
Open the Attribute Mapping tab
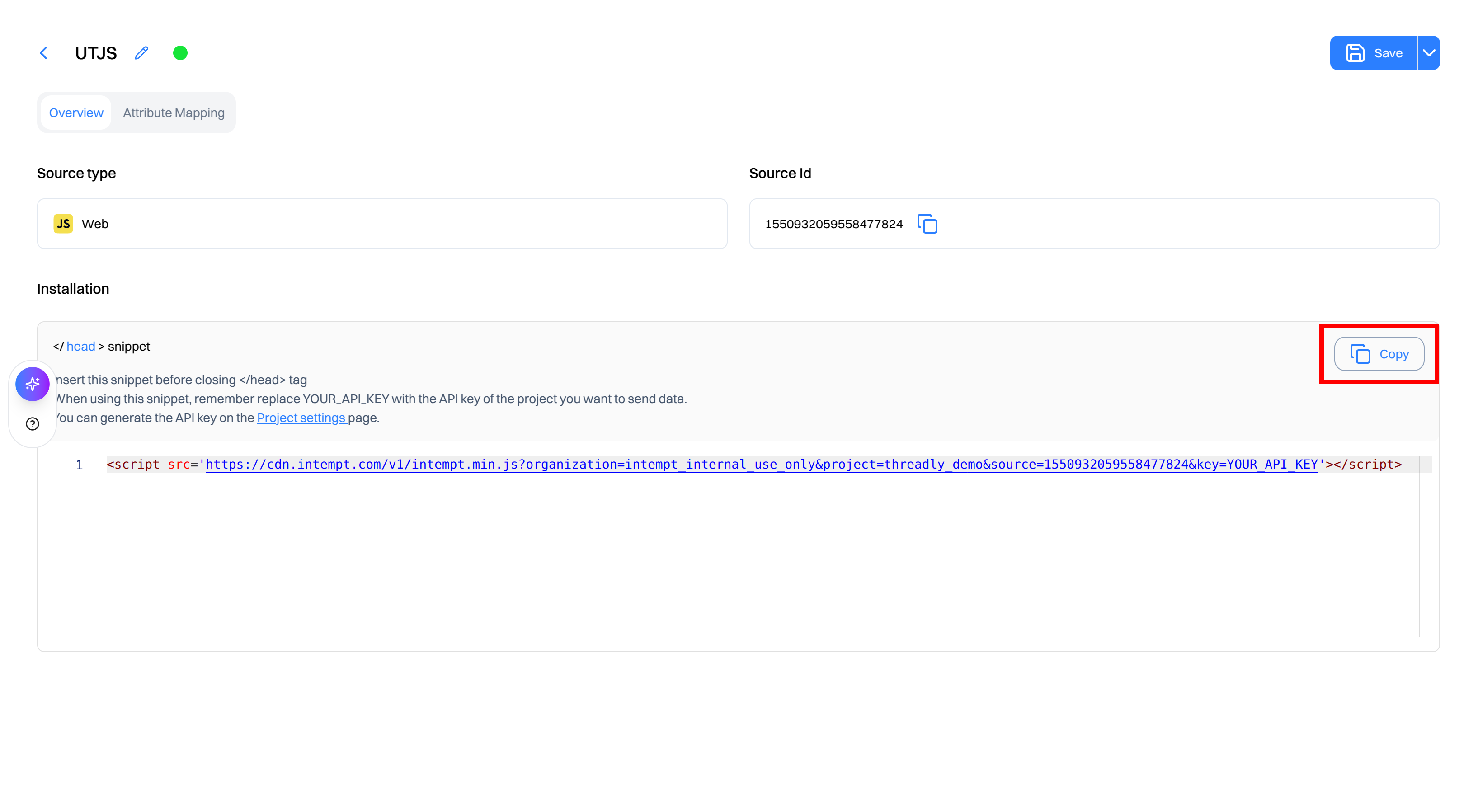tap(174, 113)
